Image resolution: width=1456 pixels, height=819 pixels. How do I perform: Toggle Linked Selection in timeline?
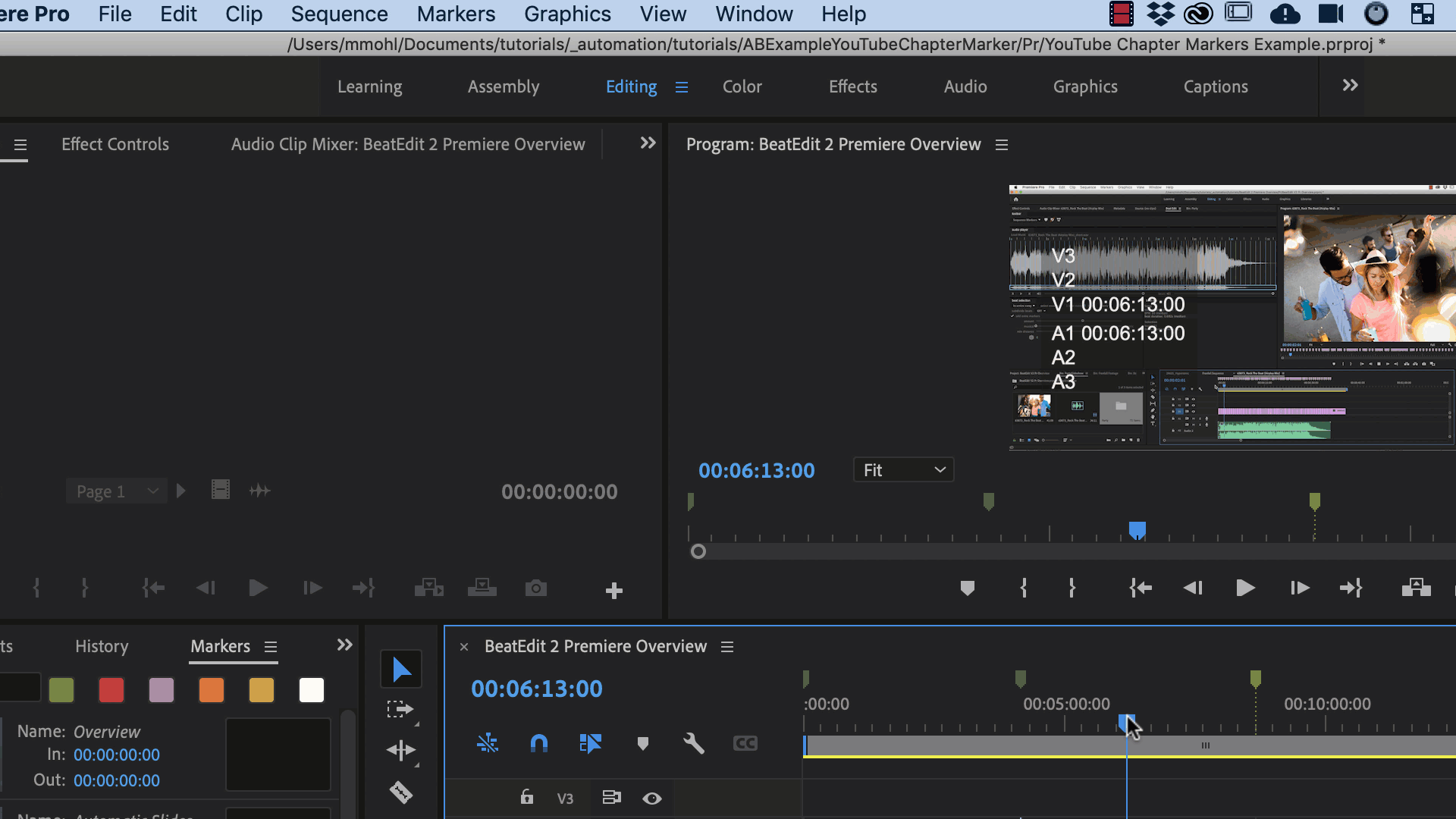click(x=590, y=743)
